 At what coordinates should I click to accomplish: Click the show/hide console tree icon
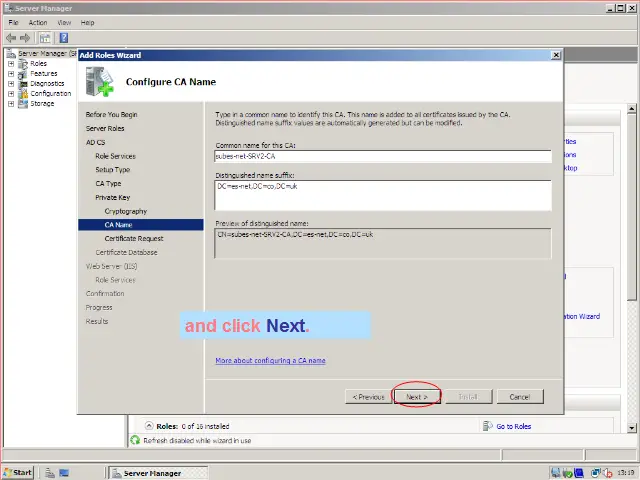click(46, 37)
